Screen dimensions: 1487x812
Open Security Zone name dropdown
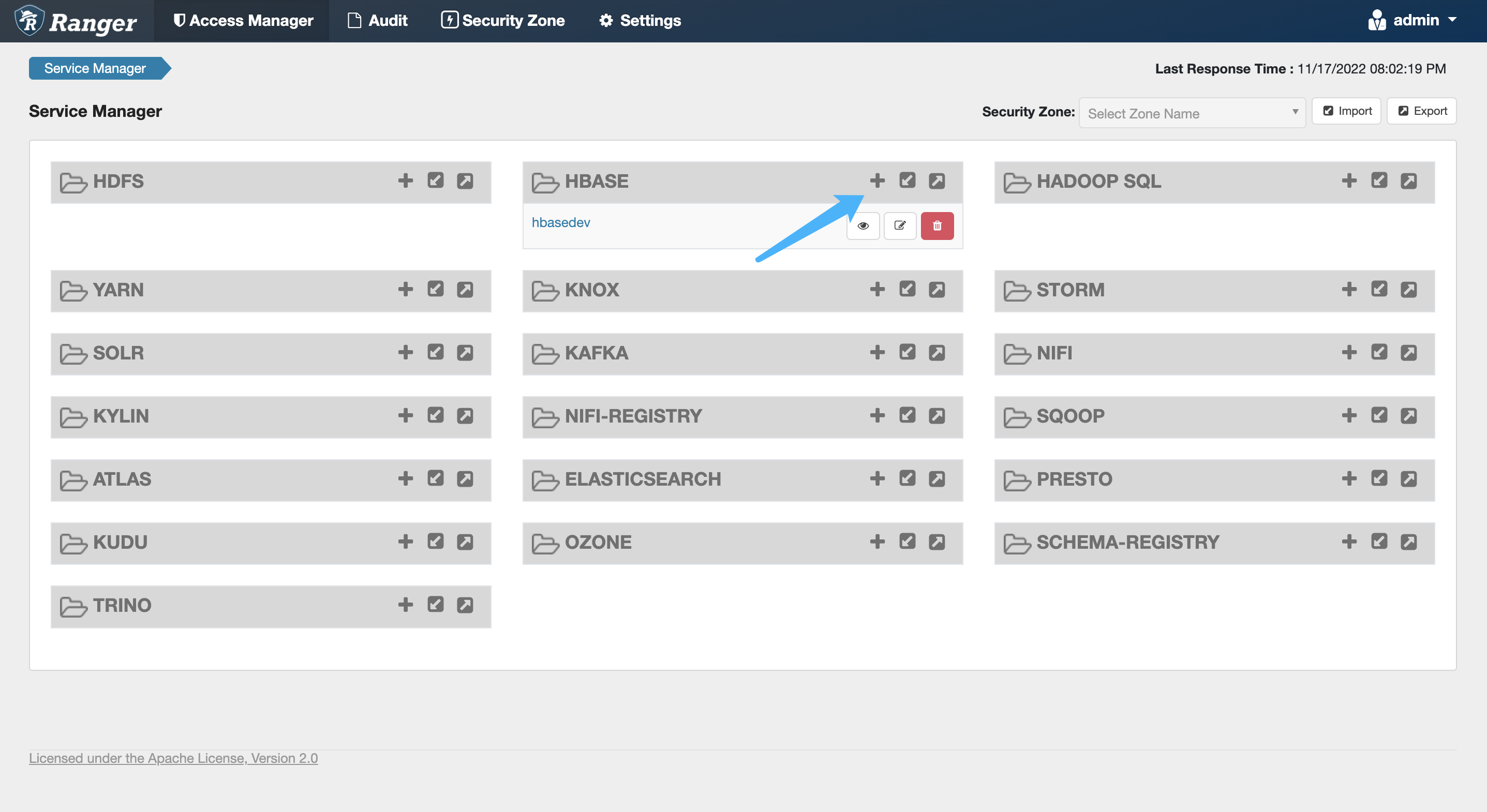click(x=1192, y=113)
